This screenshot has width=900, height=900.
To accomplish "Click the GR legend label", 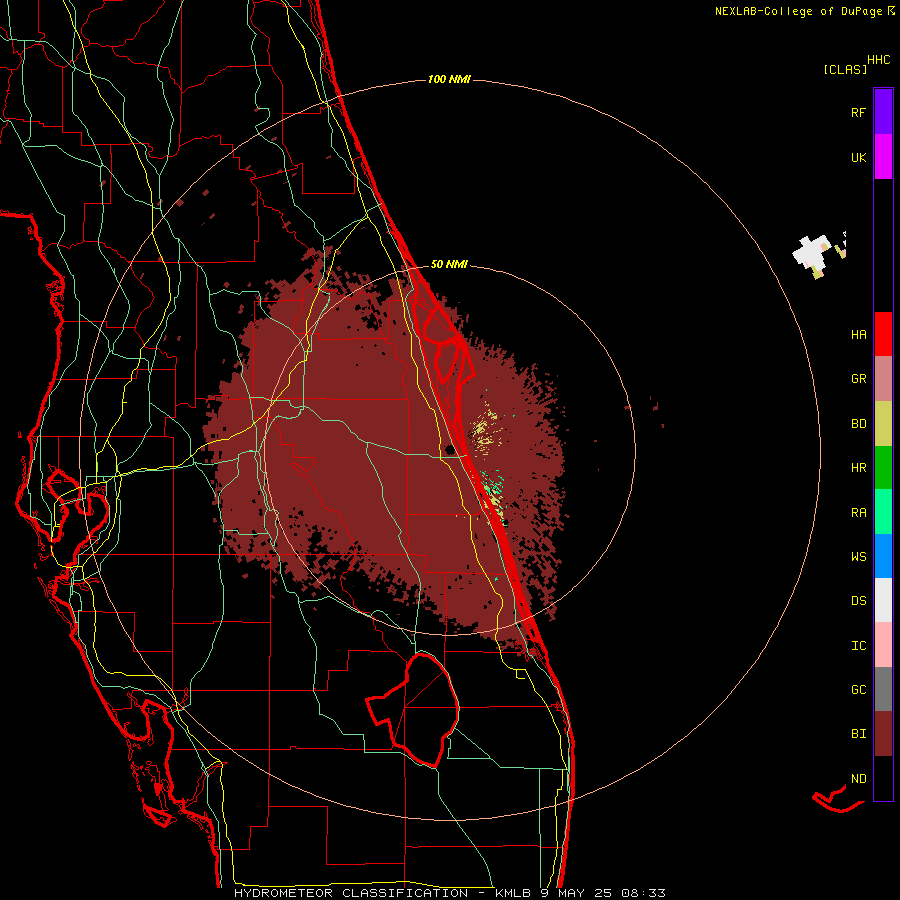I will (858, 379).
